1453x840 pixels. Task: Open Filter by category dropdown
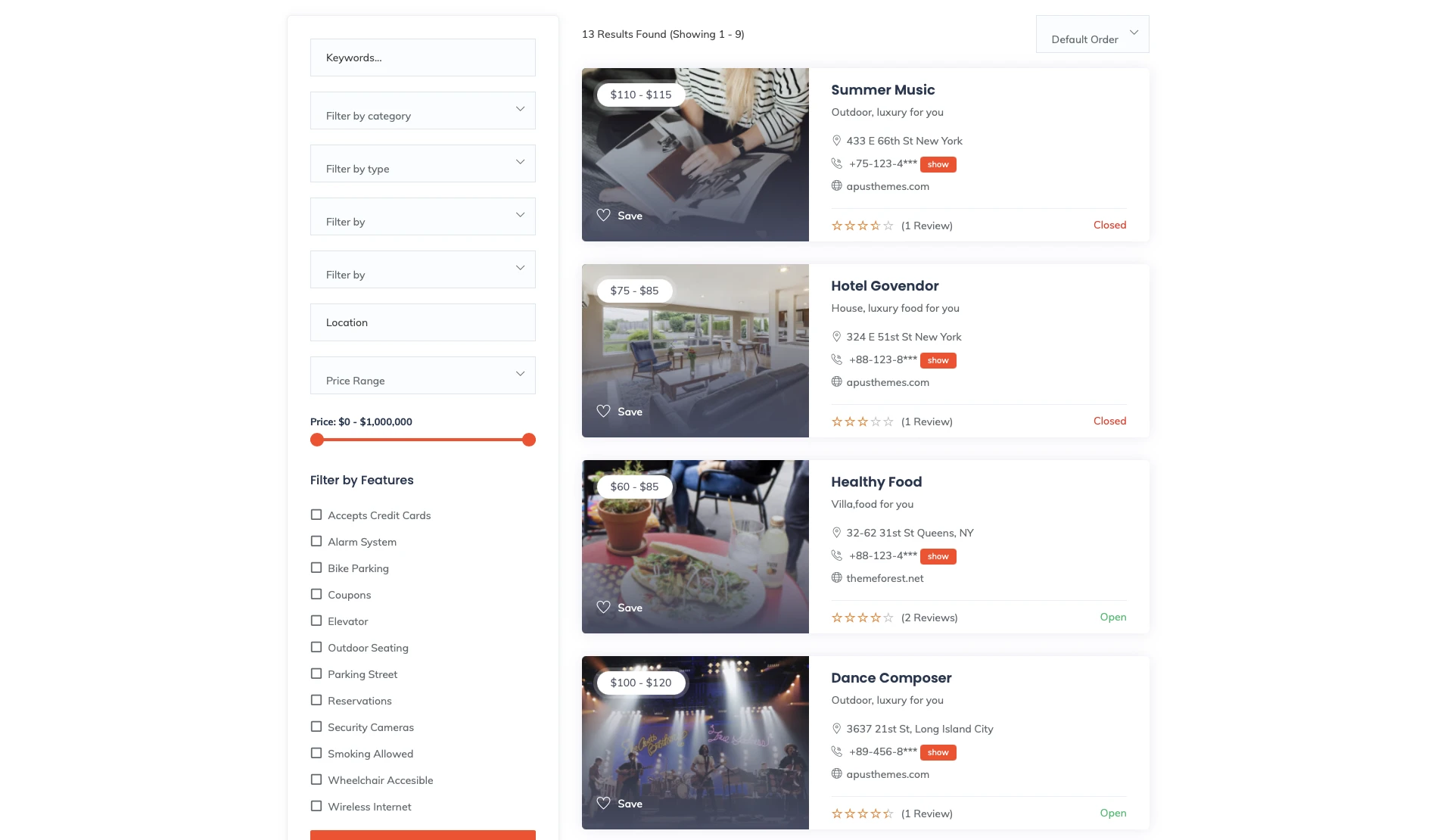422,110
